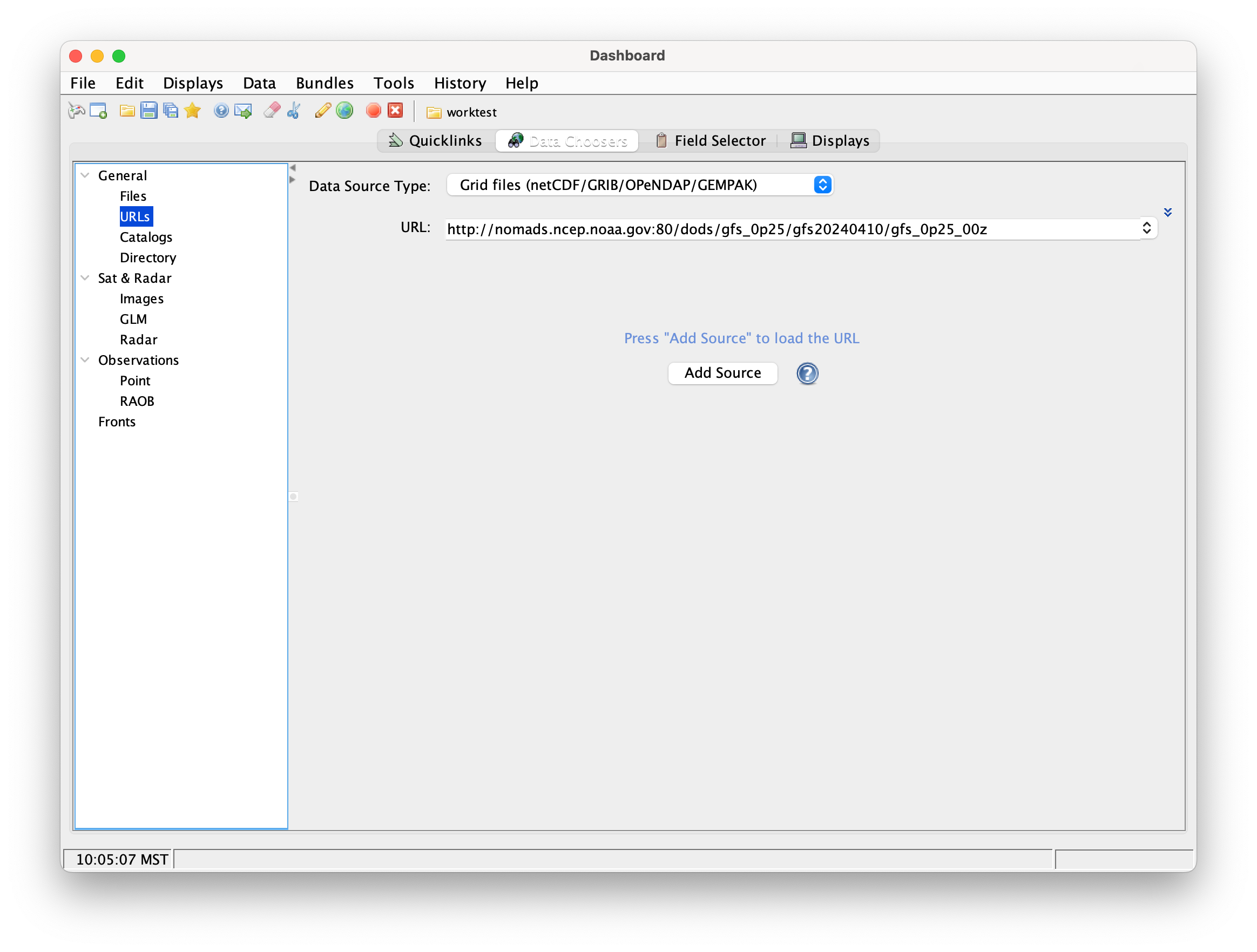
Task: Click the eraser icon in toolbar
Action: tap(272, 111)
